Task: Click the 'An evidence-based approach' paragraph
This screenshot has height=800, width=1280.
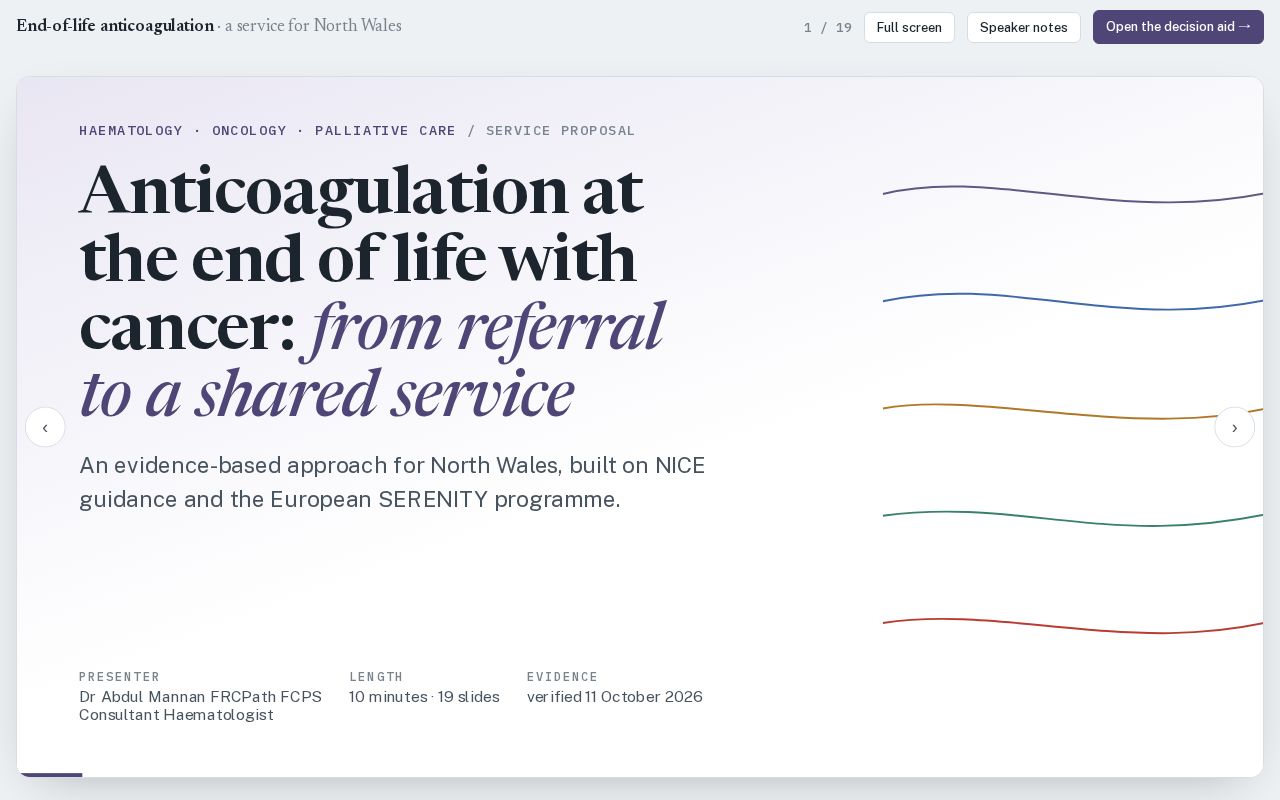Action: tap(392, 482)
